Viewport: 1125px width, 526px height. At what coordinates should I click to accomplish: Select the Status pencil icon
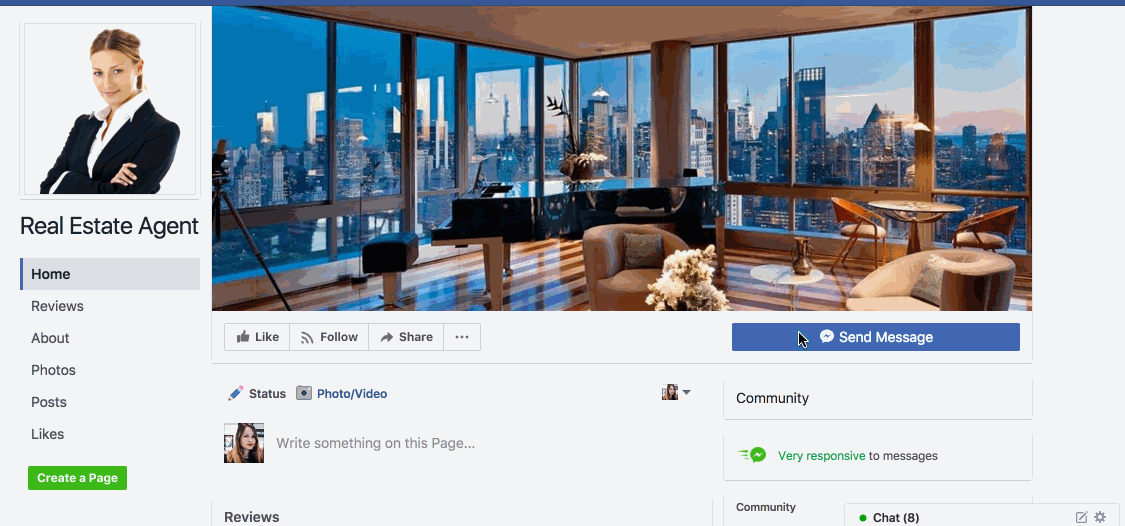click(235, 393)
